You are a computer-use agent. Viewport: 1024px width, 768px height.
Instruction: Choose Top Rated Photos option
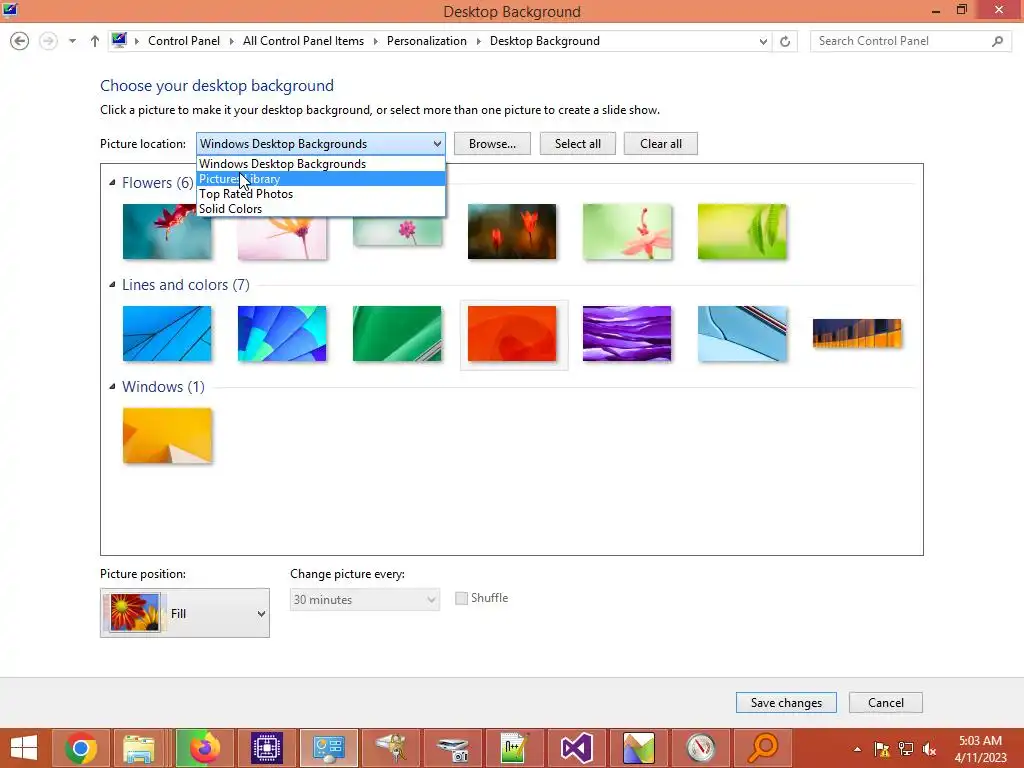point(321,194)
